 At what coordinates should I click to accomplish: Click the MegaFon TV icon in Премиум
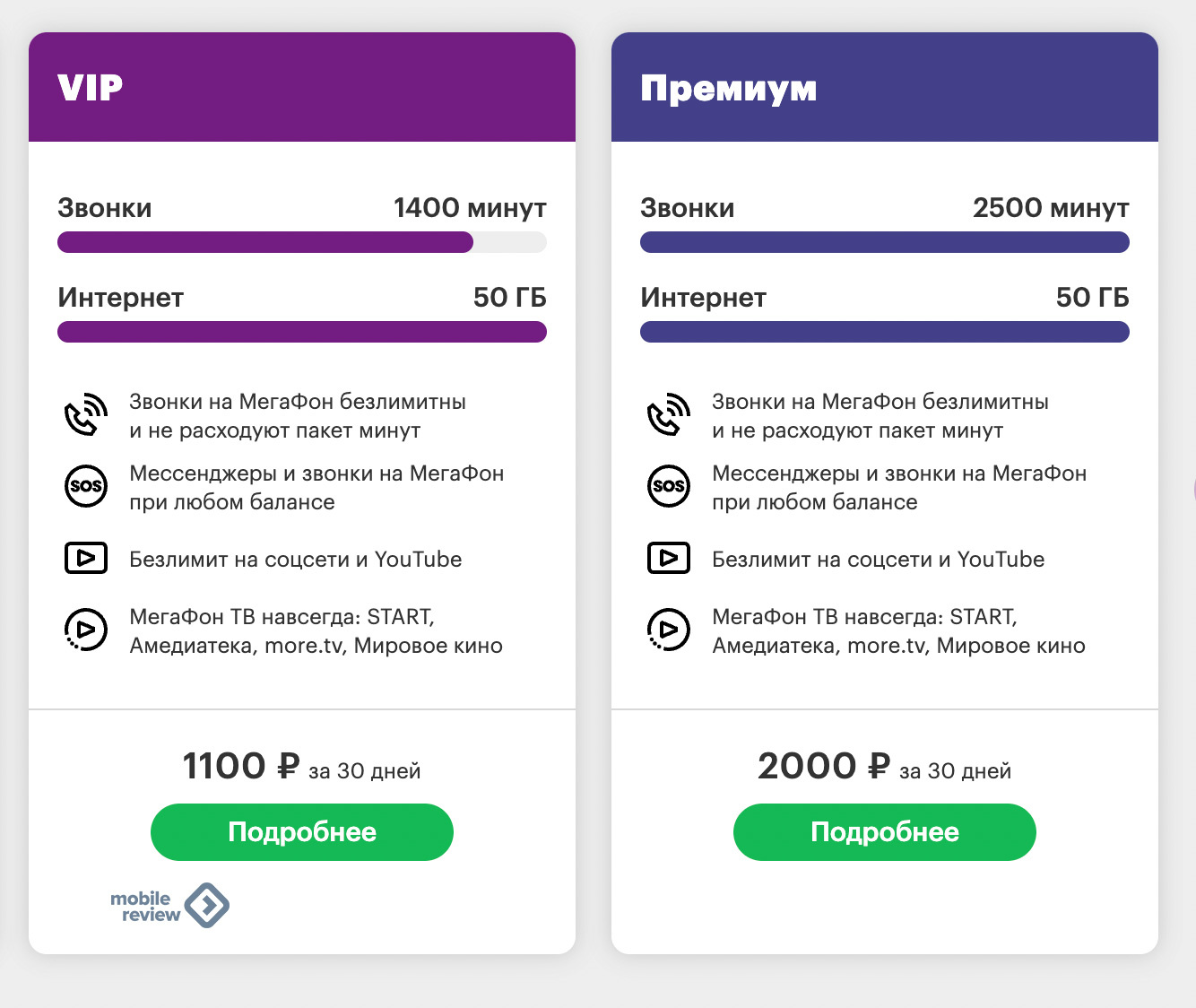(x=668, y=630)
